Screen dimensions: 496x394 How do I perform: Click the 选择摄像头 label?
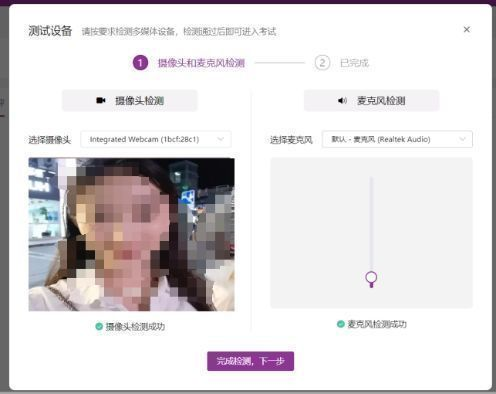(50, 140)
